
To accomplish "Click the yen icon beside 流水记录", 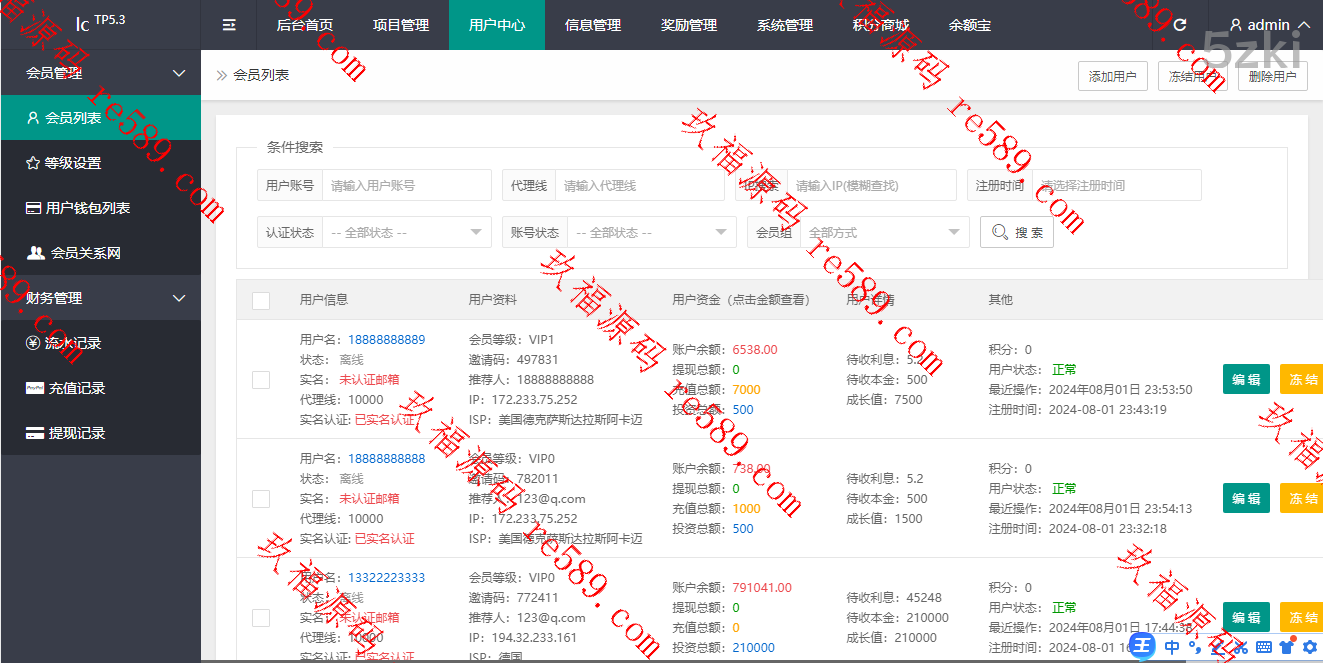I will coord(34,343).
